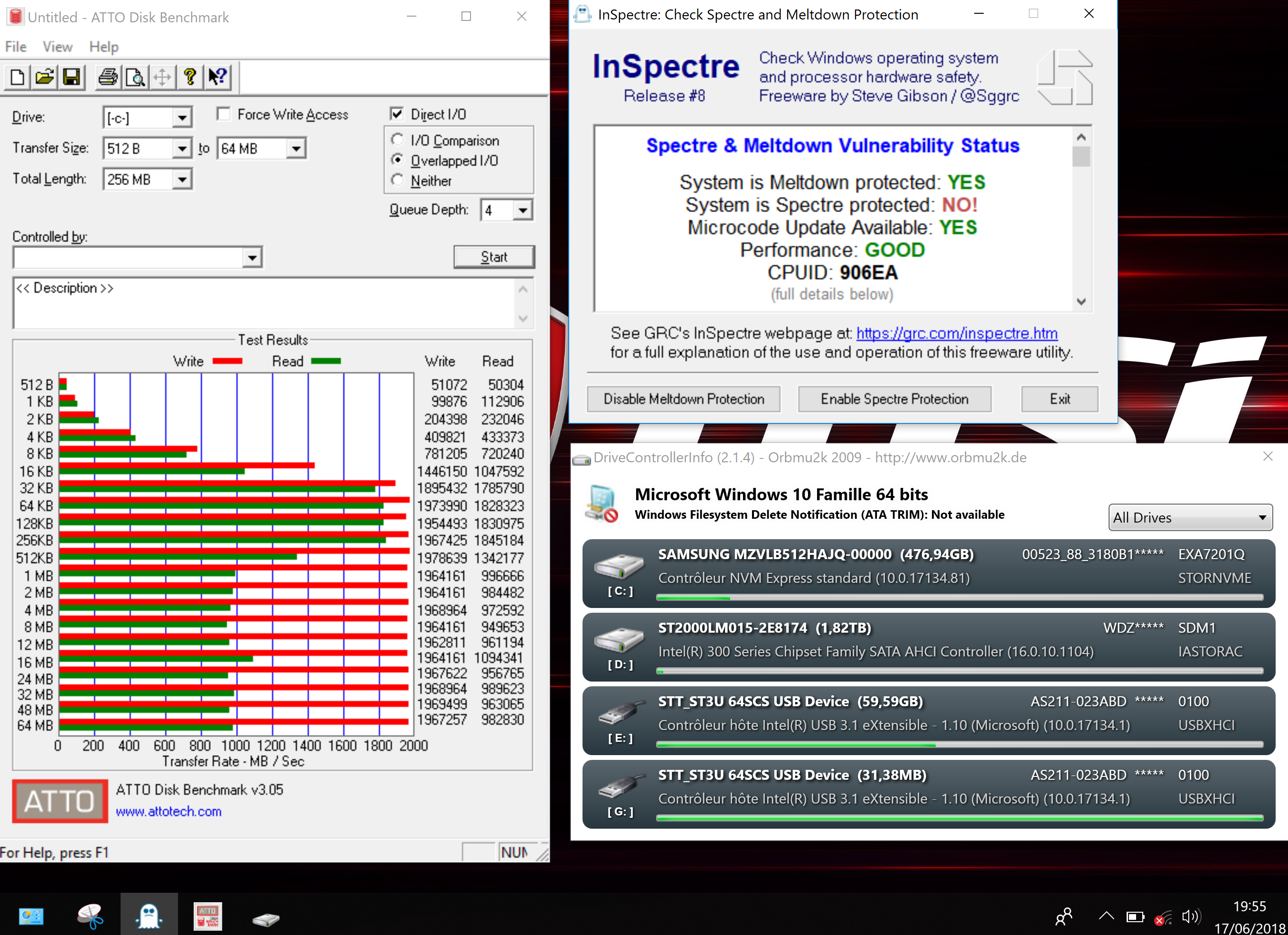Select the I/O Comparison radio button
The height and width of the screenshot is (935, 1288).
[397, 140]
